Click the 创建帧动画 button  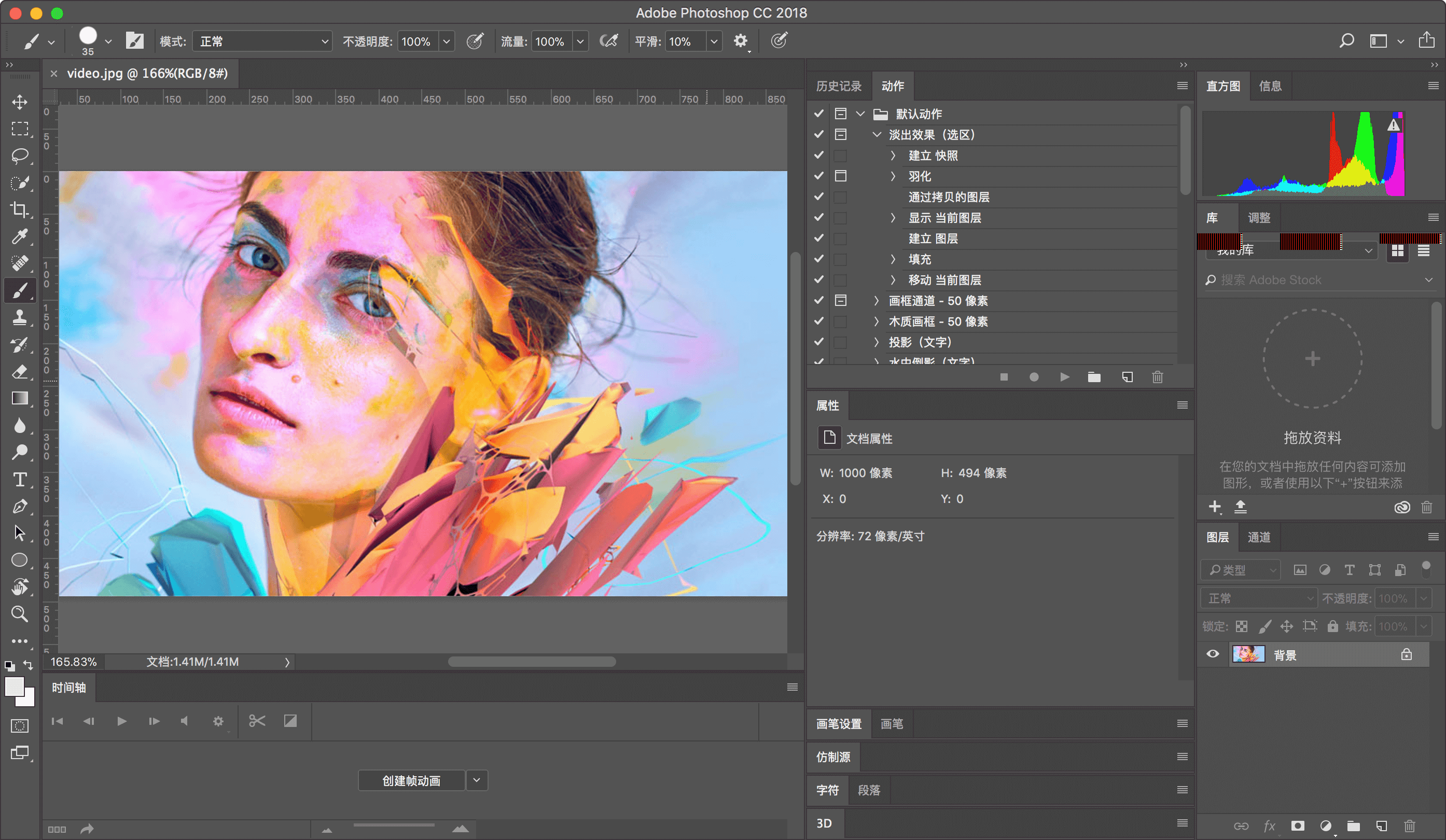(x=411, y=780)
